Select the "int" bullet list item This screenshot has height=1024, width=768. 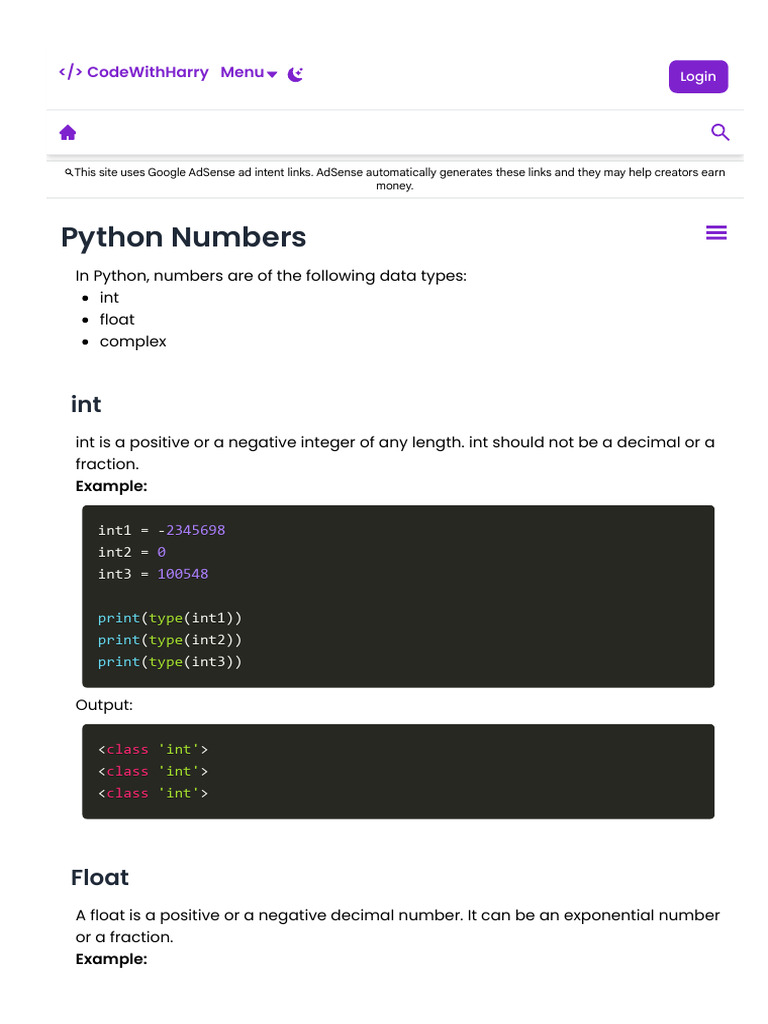[x=109, y=298]
